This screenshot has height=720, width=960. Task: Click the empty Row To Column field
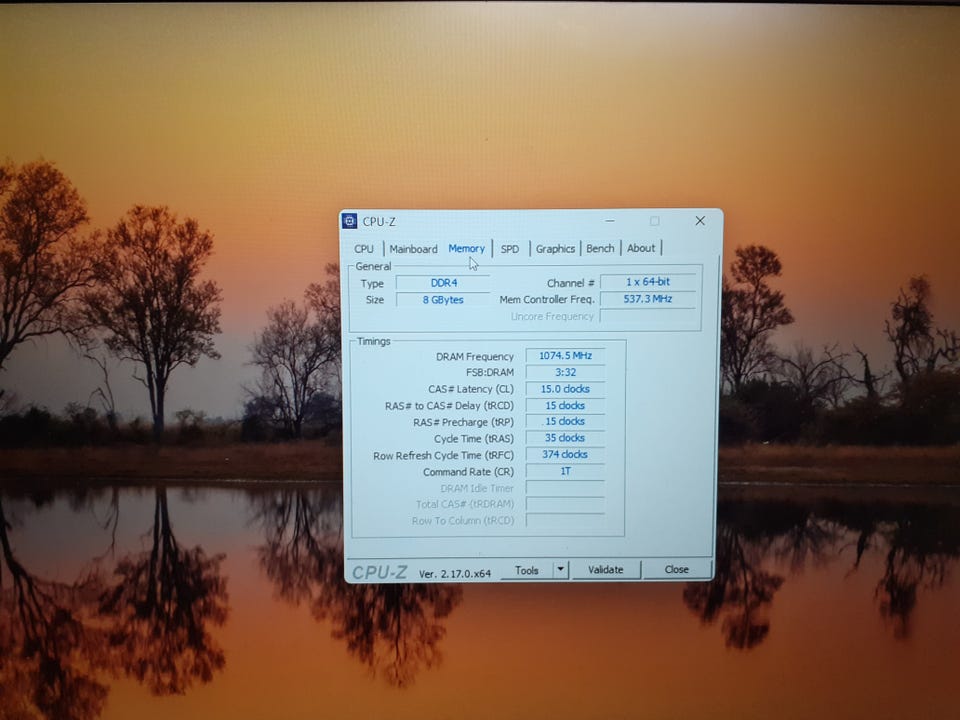point(565,520)
